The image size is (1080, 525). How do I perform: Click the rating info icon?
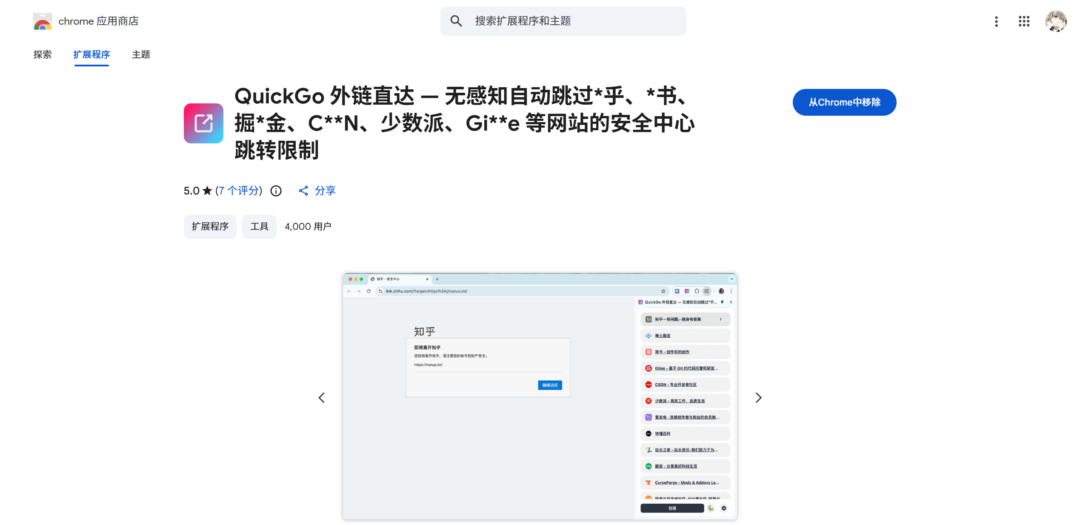(x=276, y=191)
